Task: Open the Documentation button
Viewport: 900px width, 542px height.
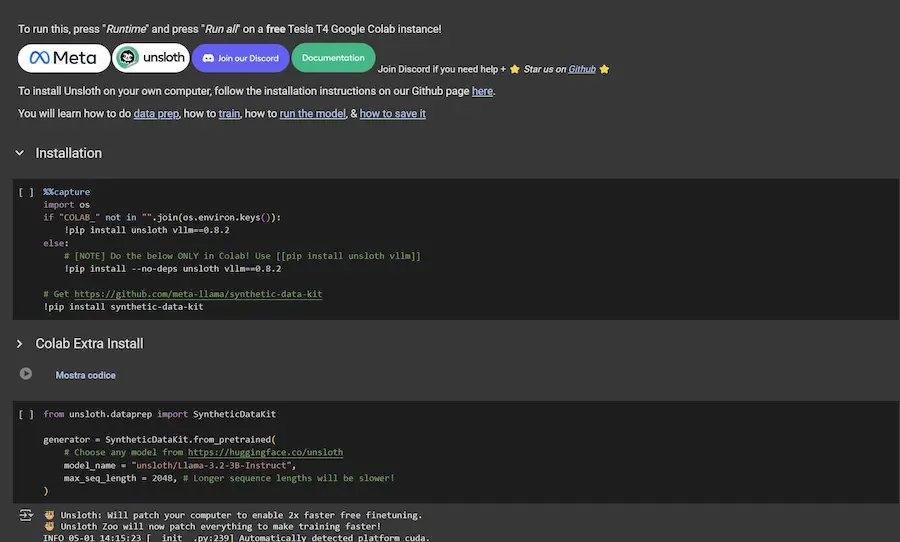Action: 333,58
